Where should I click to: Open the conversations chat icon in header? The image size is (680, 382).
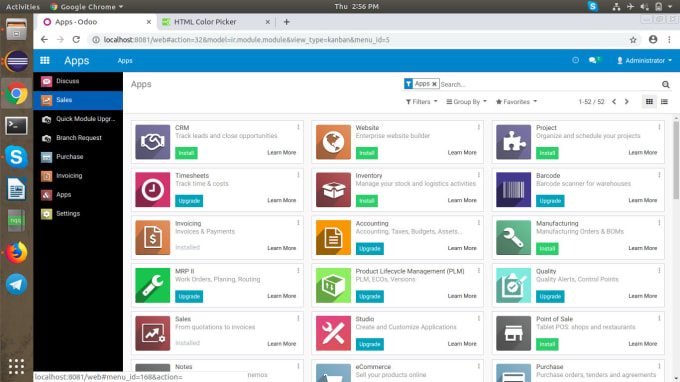[x=593, y=60]
